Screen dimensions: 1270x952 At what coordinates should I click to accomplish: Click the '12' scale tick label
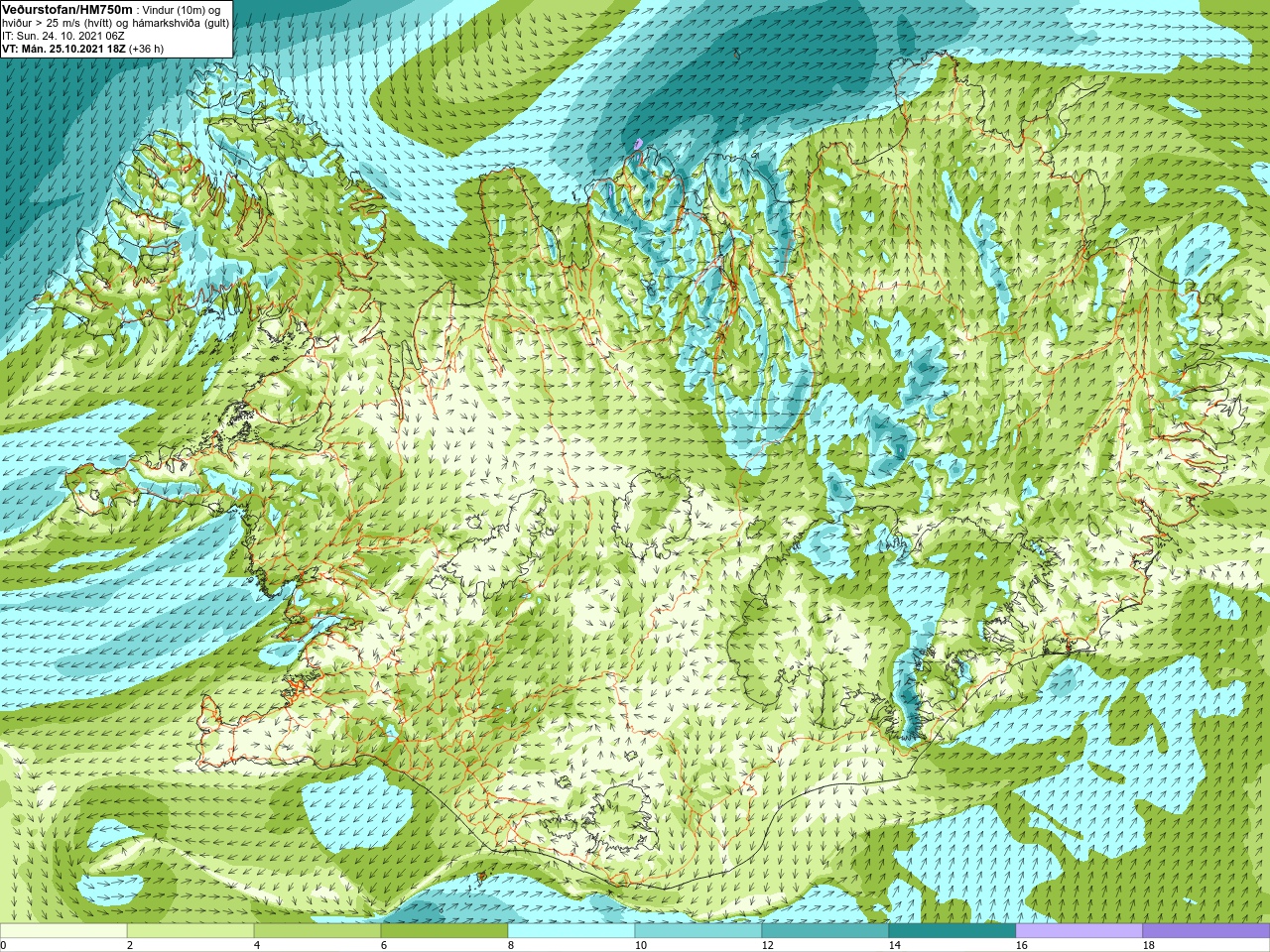(767, 945)
